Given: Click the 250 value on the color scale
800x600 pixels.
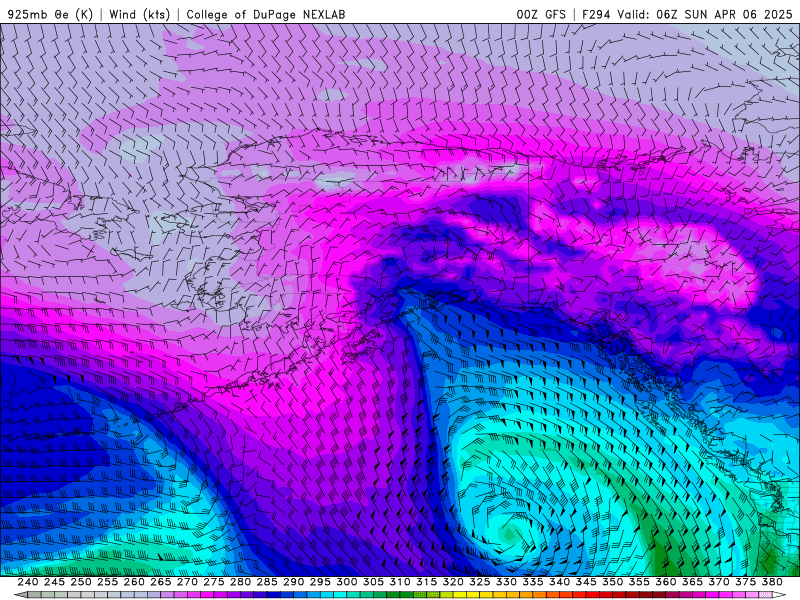Looking at the screenshot, I should pos(81,582).
